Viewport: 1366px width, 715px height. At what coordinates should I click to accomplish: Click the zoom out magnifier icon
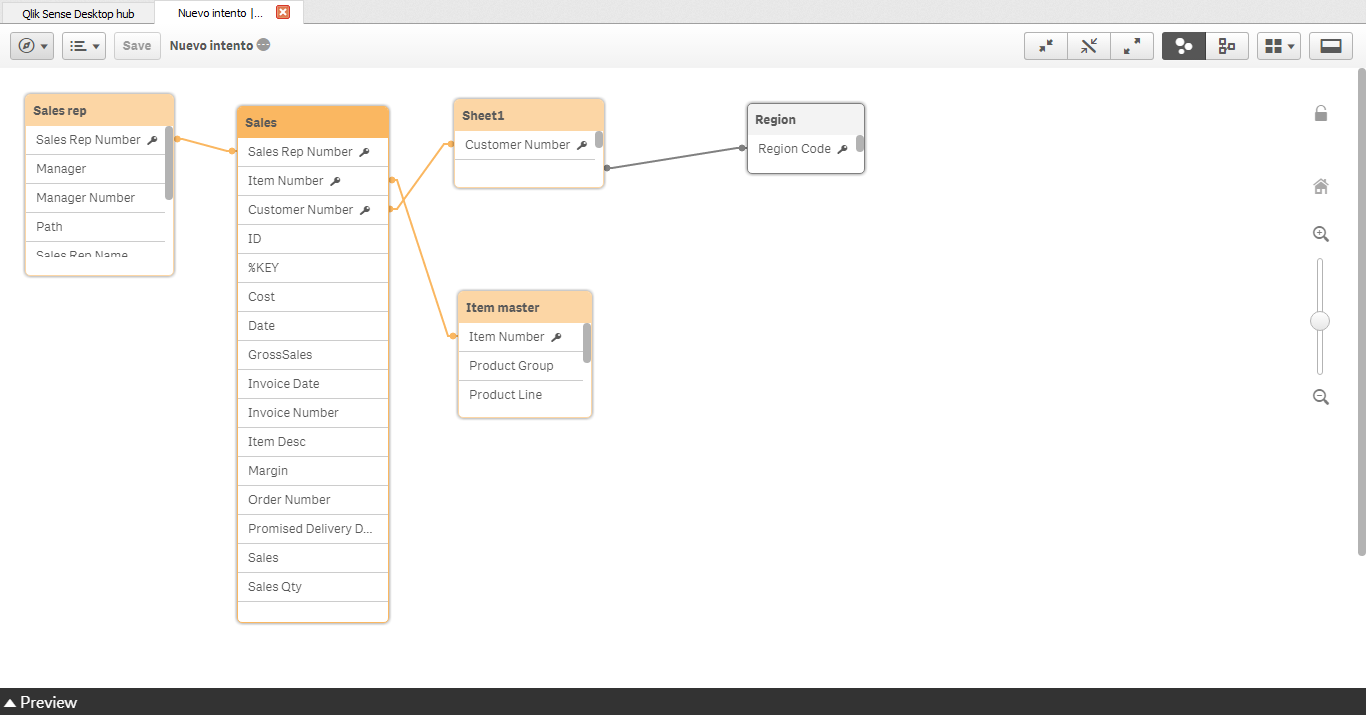[x=1321, y=397]
